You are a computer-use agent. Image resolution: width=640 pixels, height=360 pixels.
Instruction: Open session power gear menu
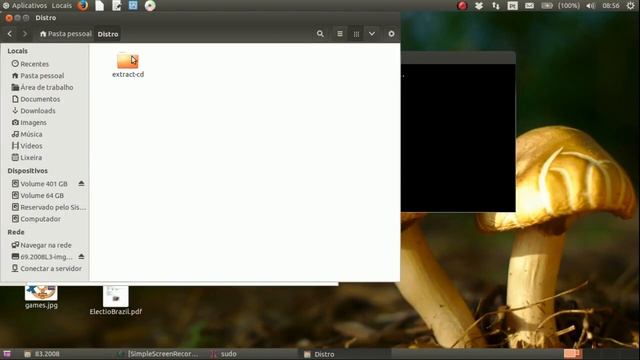pos(631,6)
